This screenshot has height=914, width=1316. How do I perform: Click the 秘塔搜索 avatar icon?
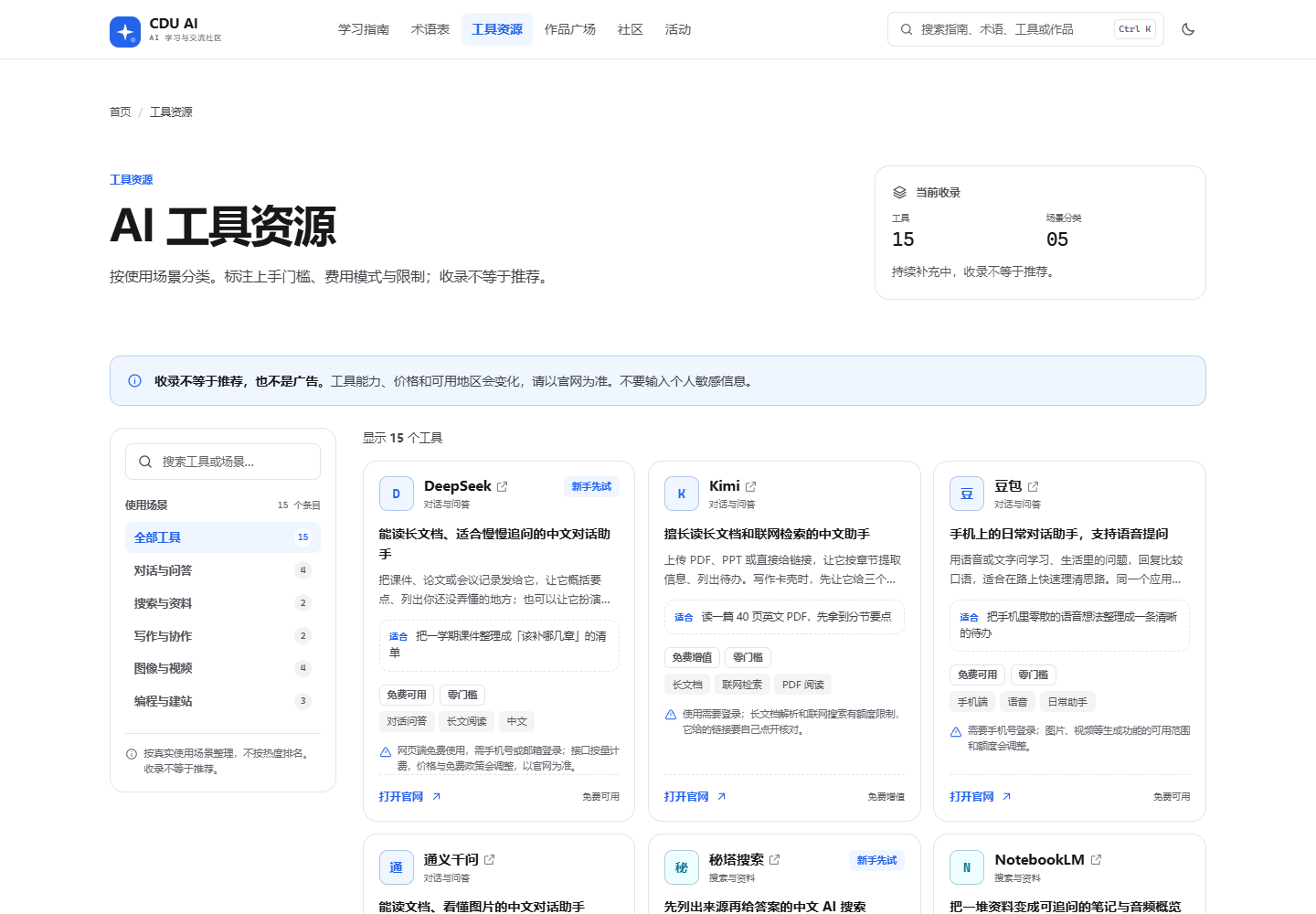pyautogui.click(x=682, y=867)
